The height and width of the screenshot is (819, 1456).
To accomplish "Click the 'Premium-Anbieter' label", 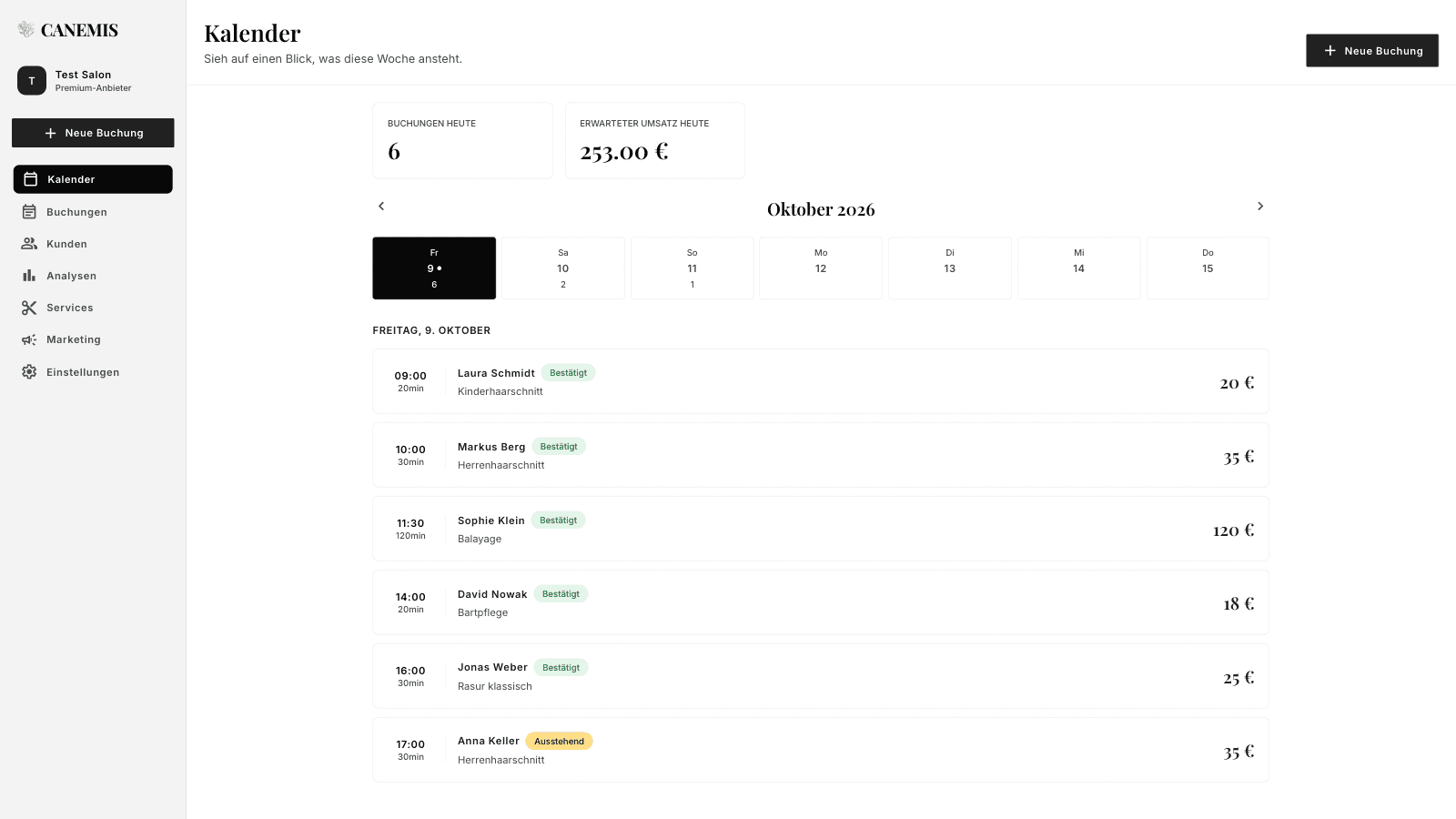I will tap(93, 88).
